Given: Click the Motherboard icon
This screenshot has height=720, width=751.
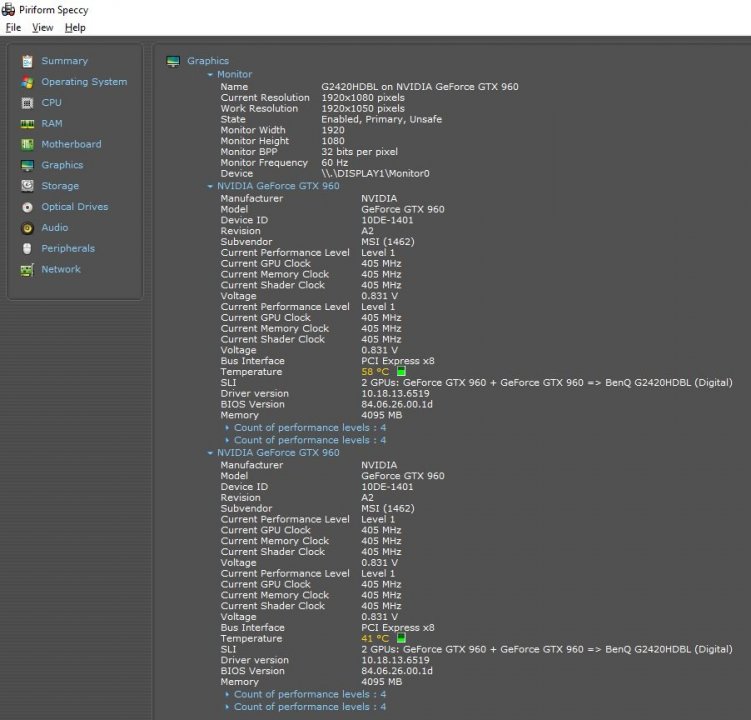Looking at the screenshot, I should tap(27, 144).
